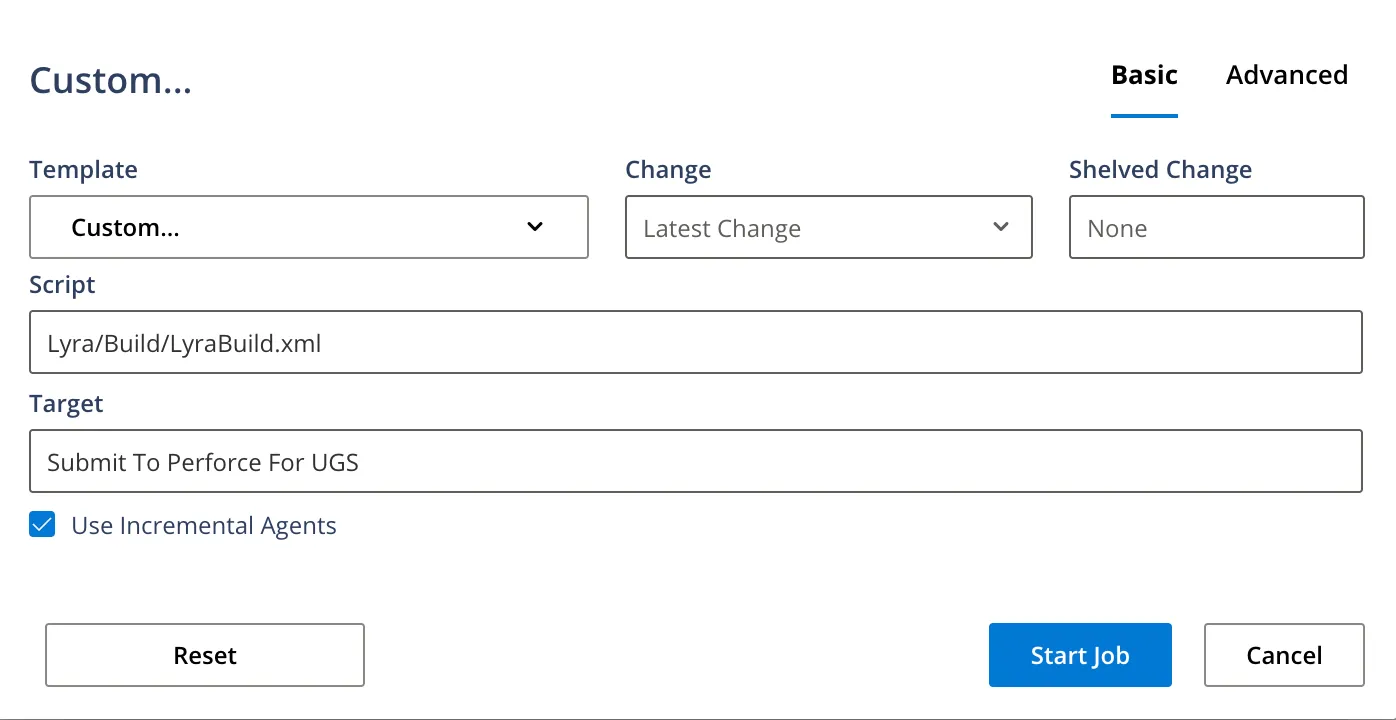
Task: Click the Template field label
Action: pos(83,170)
